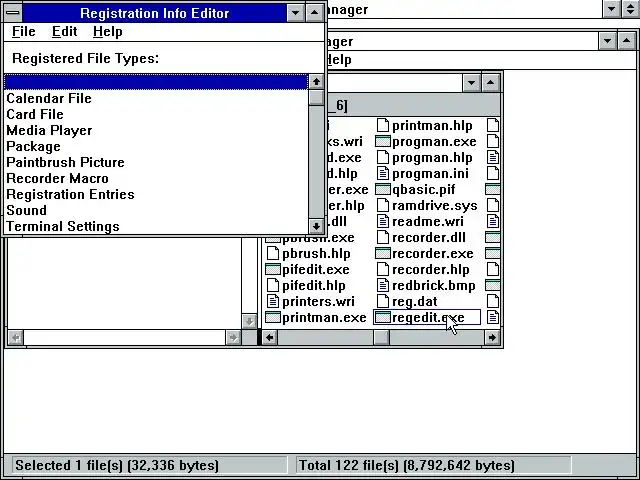Click printers.wri document icon
Image resolution: width=640 pixels, height=480 pixels.
(x=273, y=301)
